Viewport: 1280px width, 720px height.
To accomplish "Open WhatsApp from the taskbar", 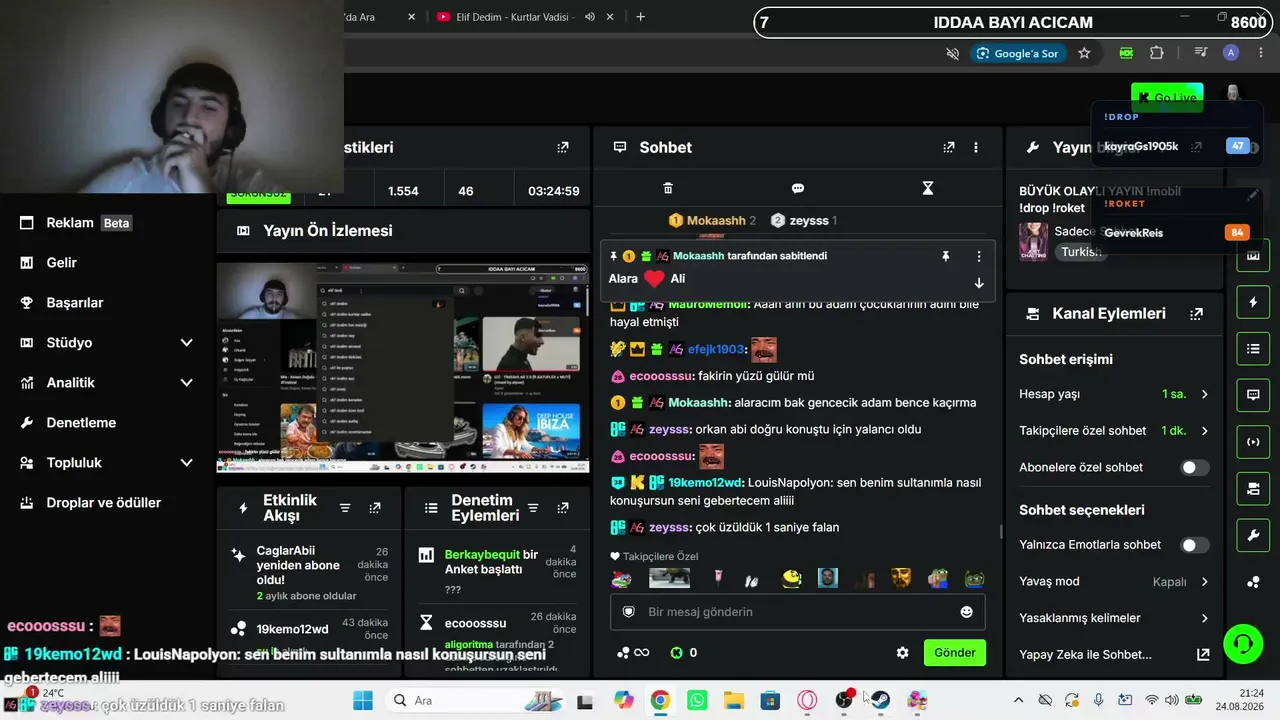I will (x=697, y=700).
